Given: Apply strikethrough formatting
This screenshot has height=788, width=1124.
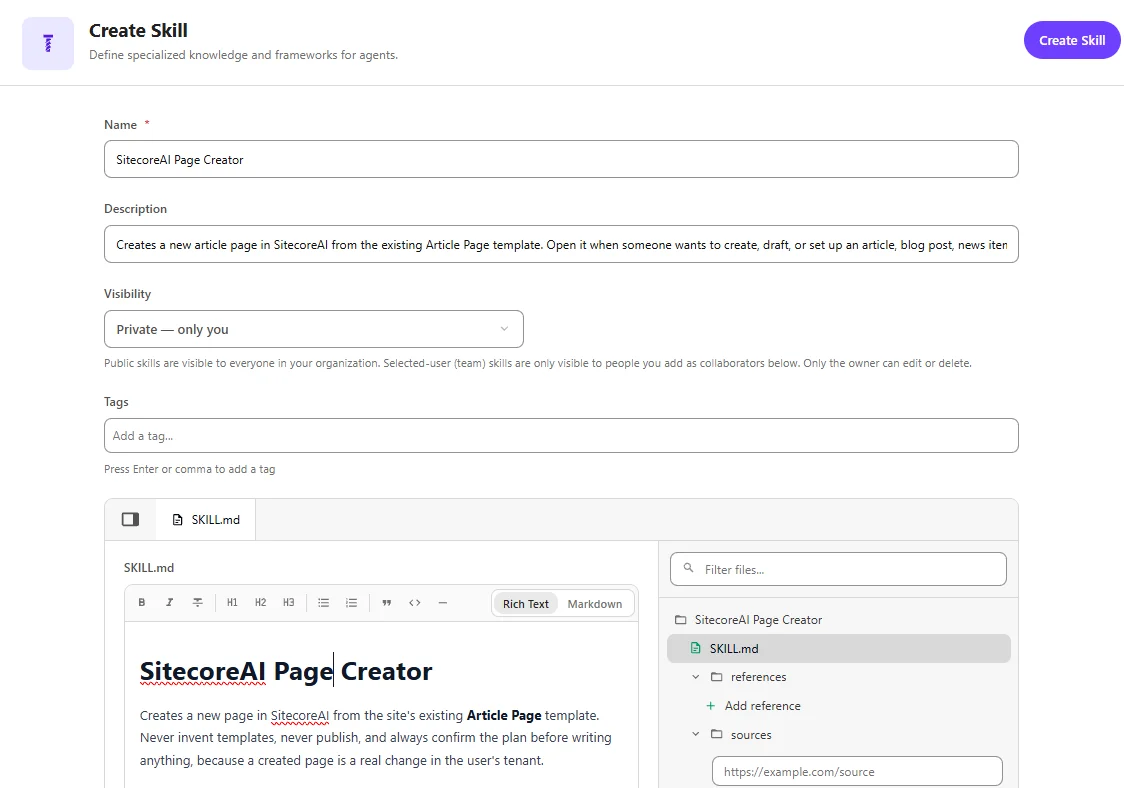Looking at the screenshot, I should coord(197,602).
